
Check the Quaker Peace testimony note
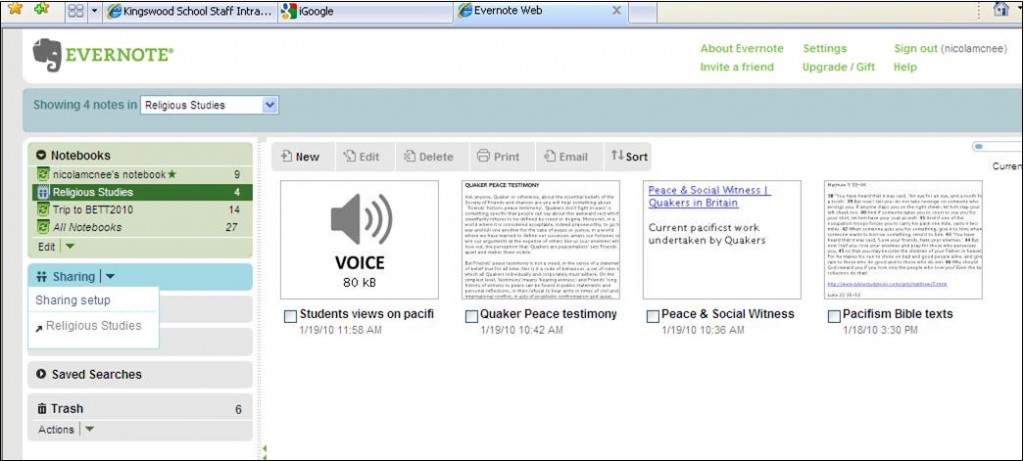coord(472,316)
